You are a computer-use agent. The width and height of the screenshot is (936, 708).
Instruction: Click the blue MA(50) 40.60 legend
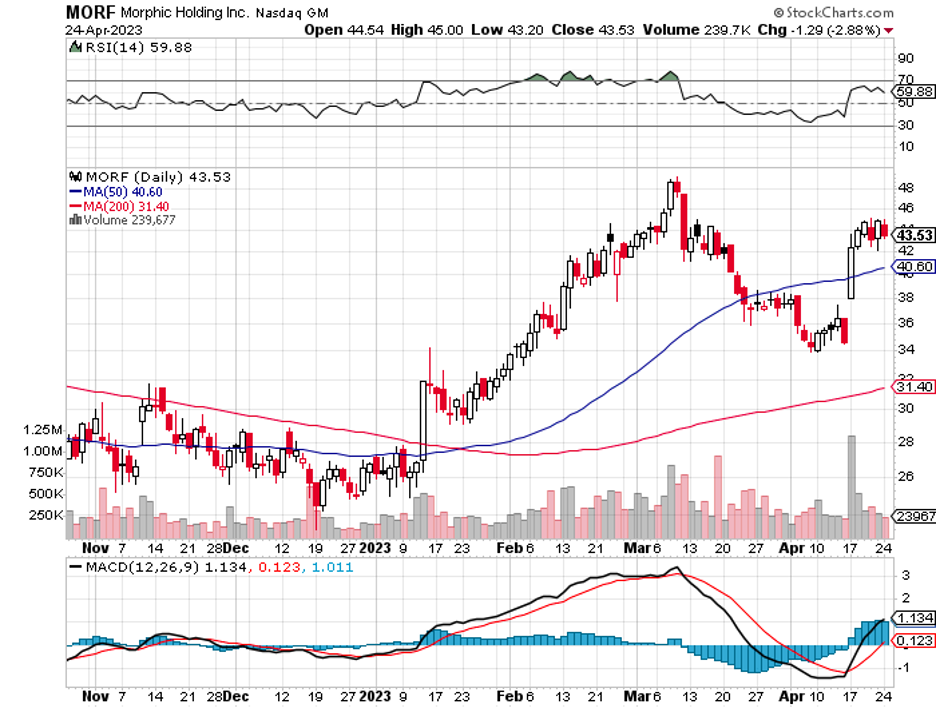(x=116, y=192)
